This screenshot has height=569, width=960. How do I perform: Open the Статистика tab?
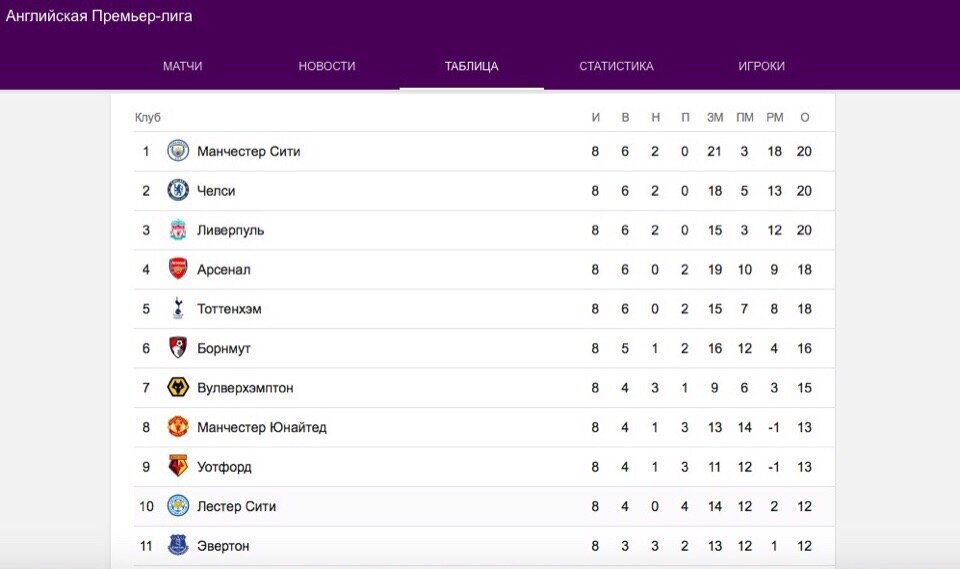(x=616, y=66)
